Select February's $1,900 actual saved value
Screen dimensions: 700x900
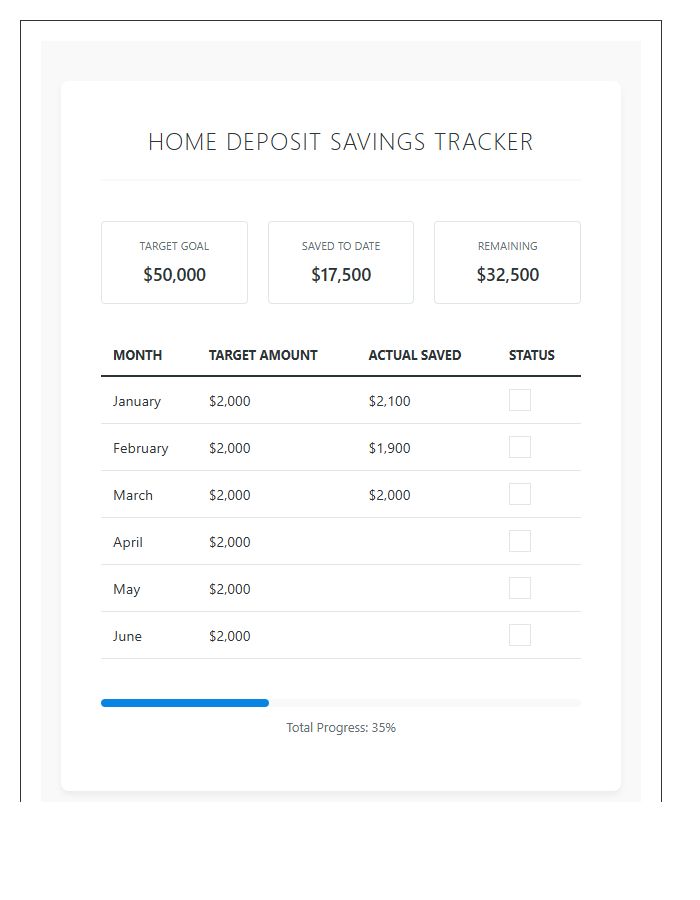(389, 448)
